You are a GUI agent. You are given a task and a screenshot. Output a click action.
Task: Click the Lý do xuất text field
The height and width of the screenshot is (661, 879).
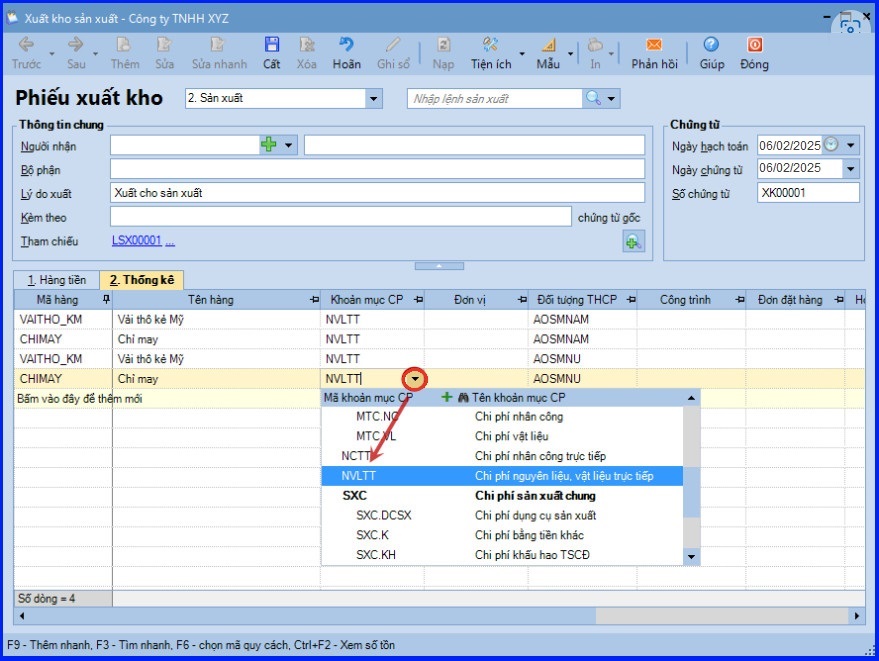tap(377, 193)
